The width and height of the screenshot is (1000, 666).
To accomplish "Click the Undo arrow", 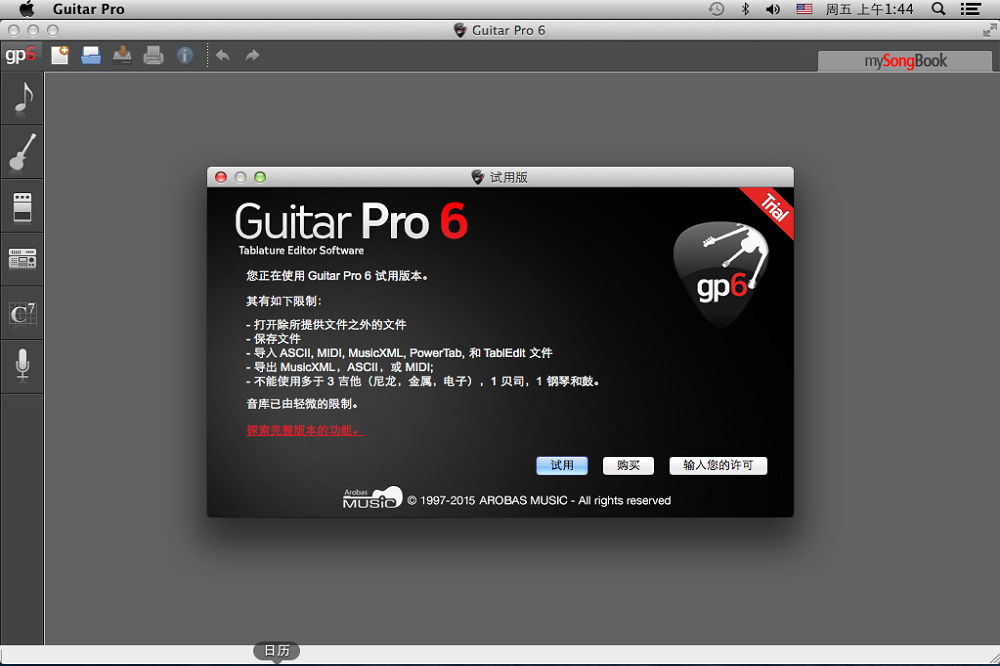I will tap(223, 56).
